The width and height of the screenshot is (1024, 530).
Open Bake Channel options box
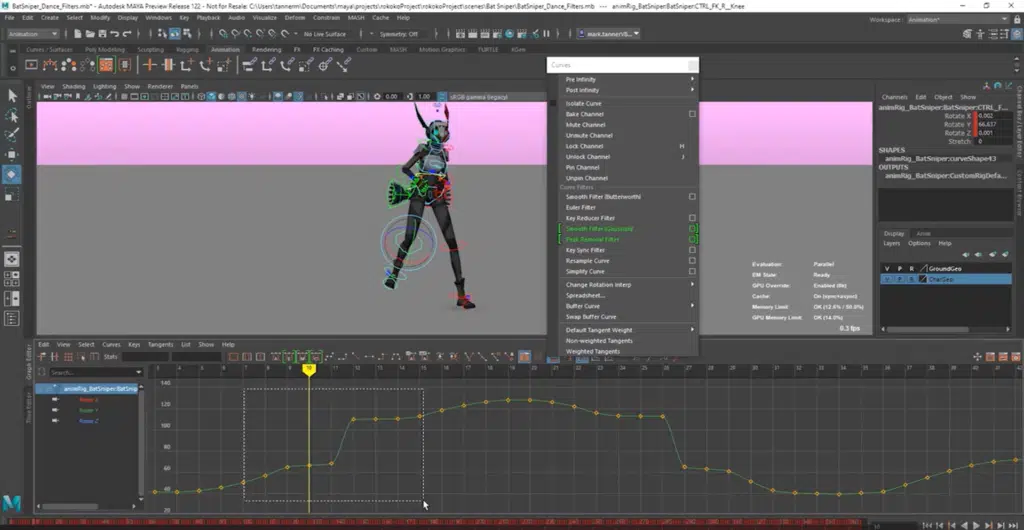pos(692,114)
